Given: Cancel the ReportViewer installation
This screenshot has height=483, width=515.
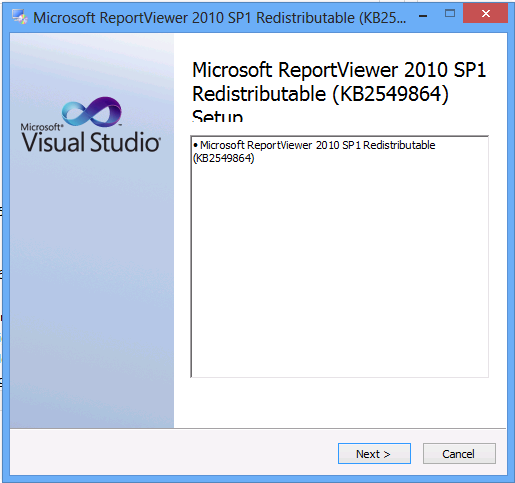Looking at the screenshot, I should tap(459, 453).
